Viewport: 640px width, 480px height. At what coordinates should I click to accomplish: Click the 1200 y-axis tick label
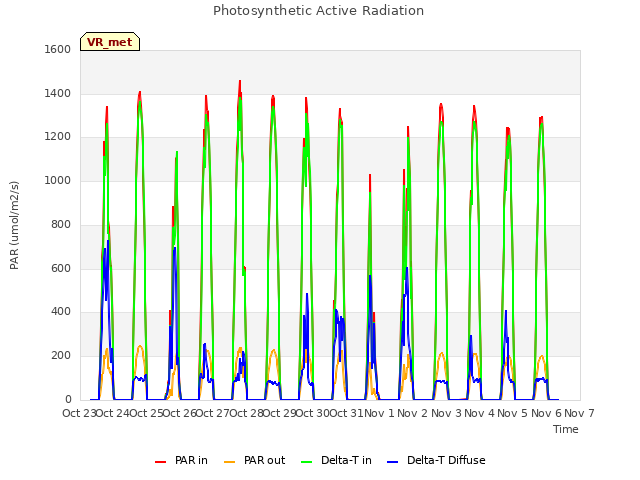(58, 137)
